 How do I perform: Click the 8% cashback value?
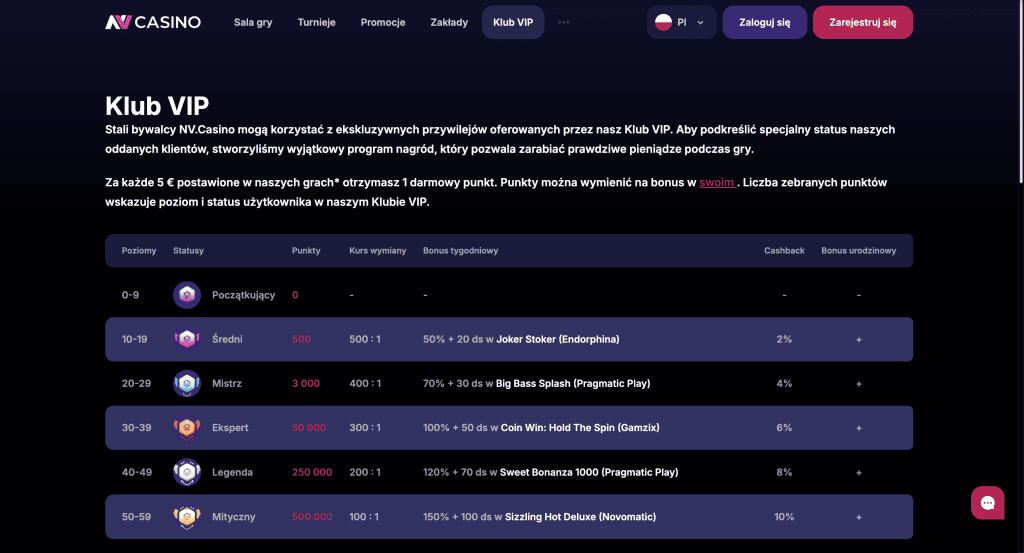coord(784,472)
